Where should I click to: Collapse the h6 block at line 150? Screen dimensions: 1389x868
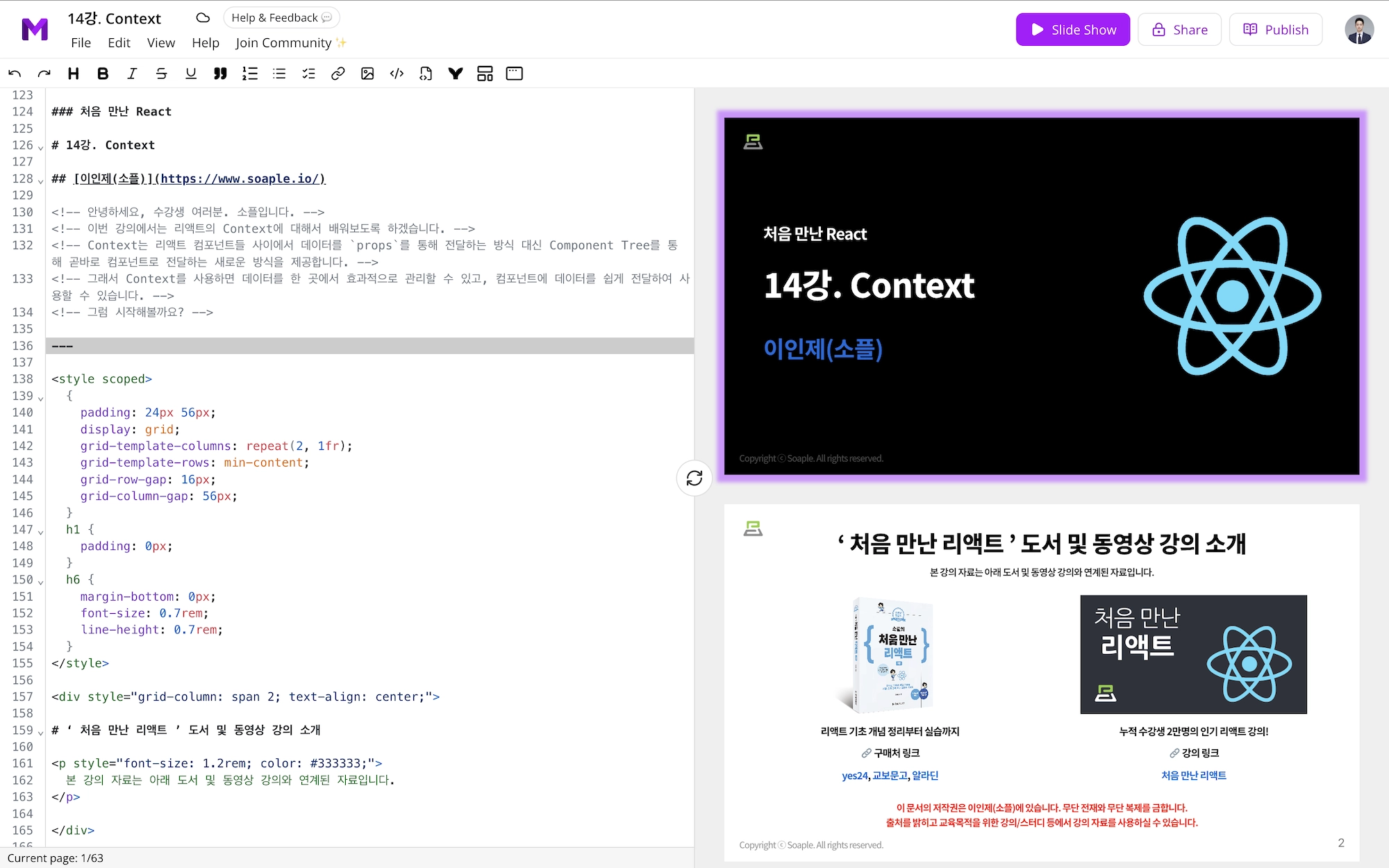[x=40, y=581]
